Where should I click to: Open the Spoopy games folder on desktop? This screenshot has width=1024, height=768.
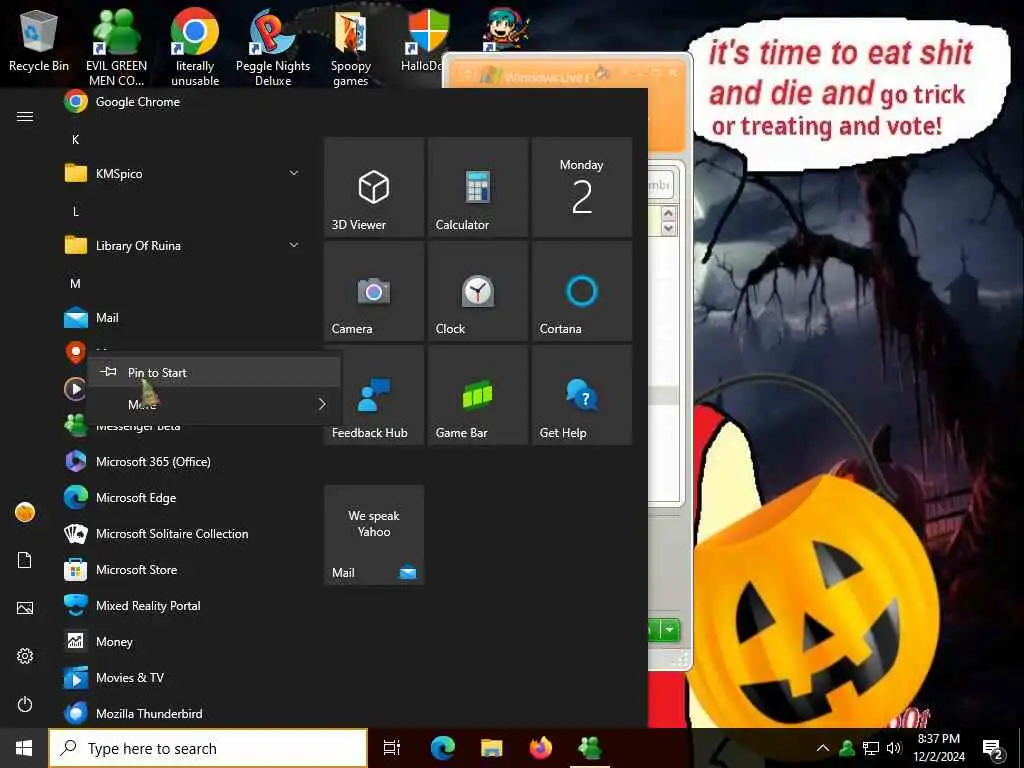coord(351,46)
